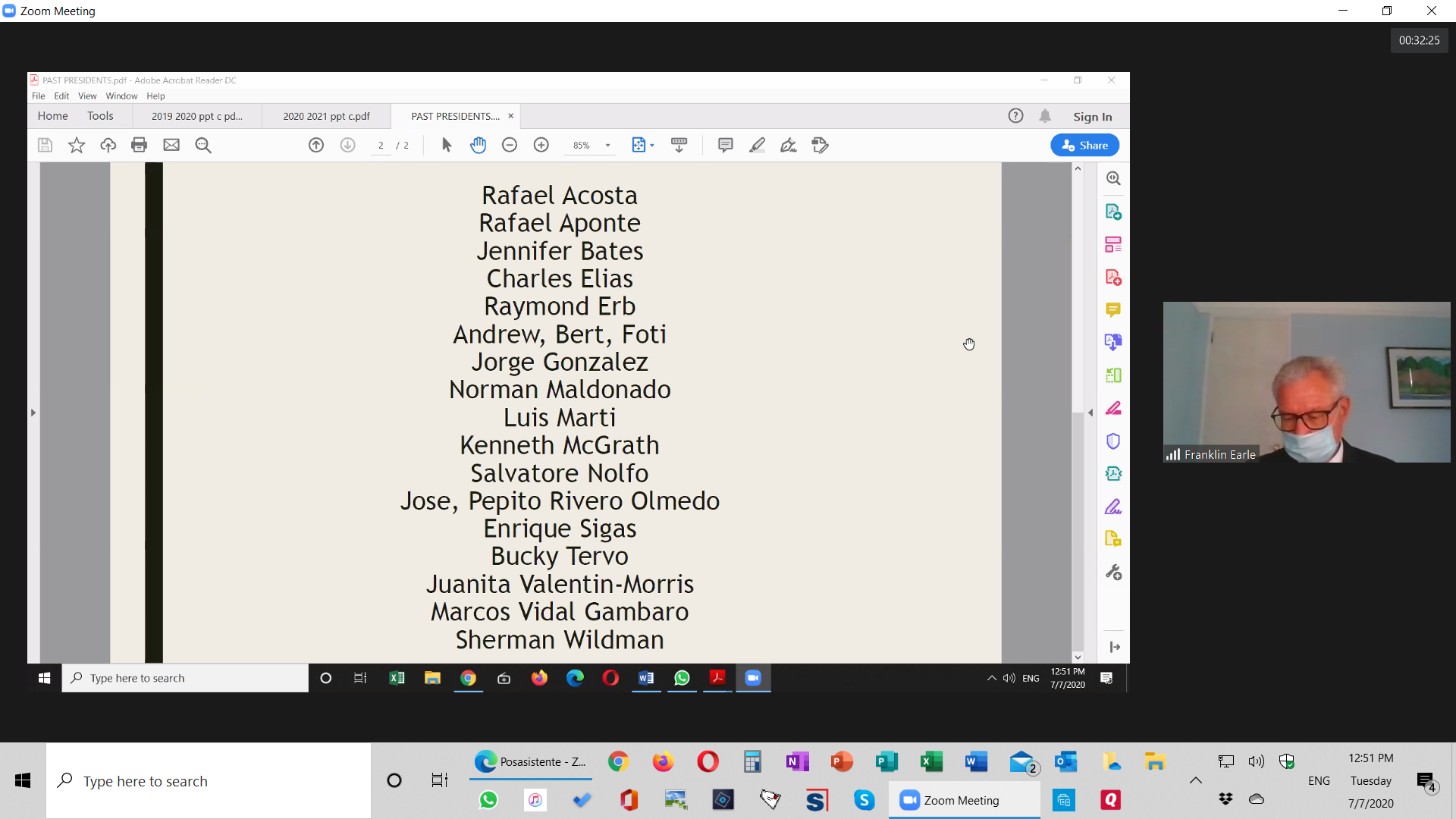Open the notifications bell
1456x819 pixels.
(x=1045, y=116)
